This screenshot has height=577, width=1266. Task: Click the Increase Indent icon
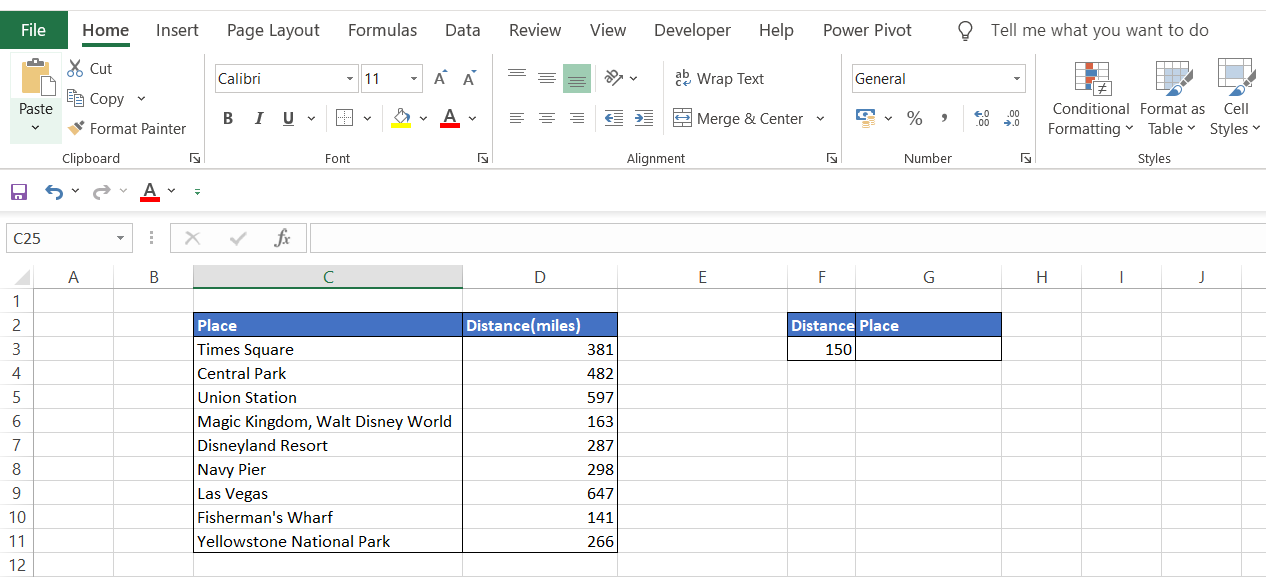point(644,118)
